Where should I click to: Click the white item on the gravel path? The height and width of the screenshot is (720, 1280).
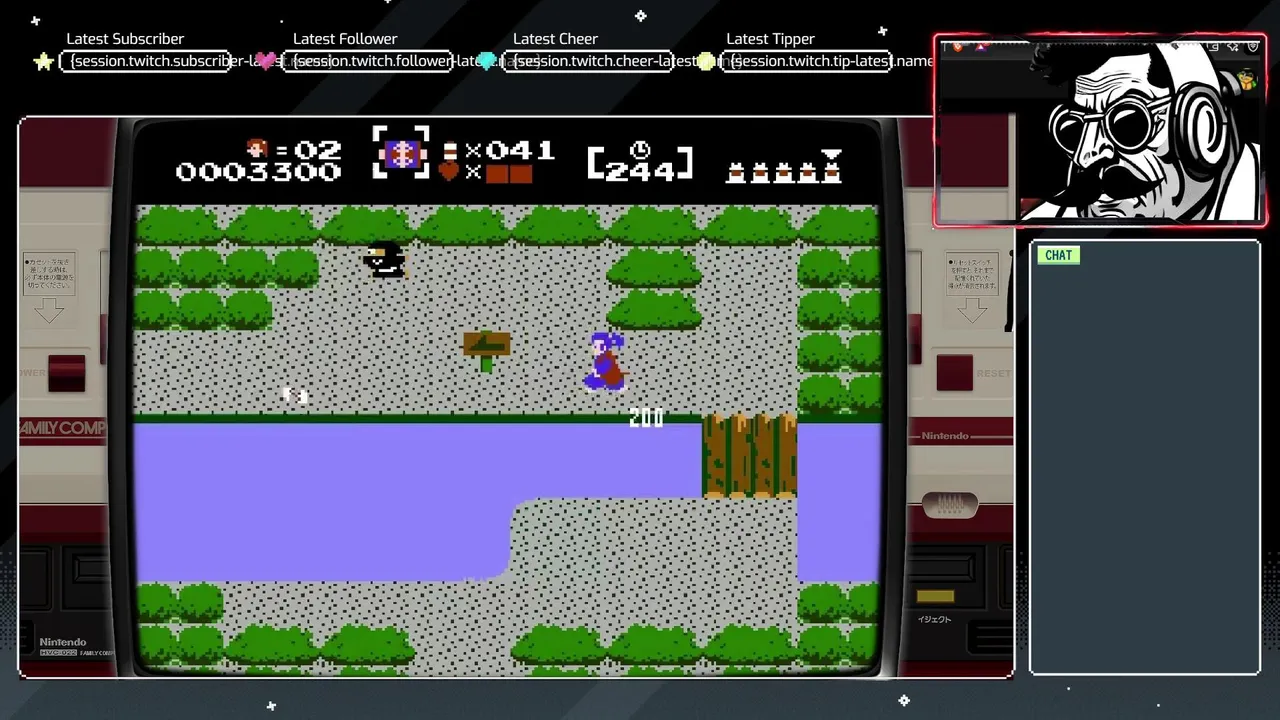295,395
